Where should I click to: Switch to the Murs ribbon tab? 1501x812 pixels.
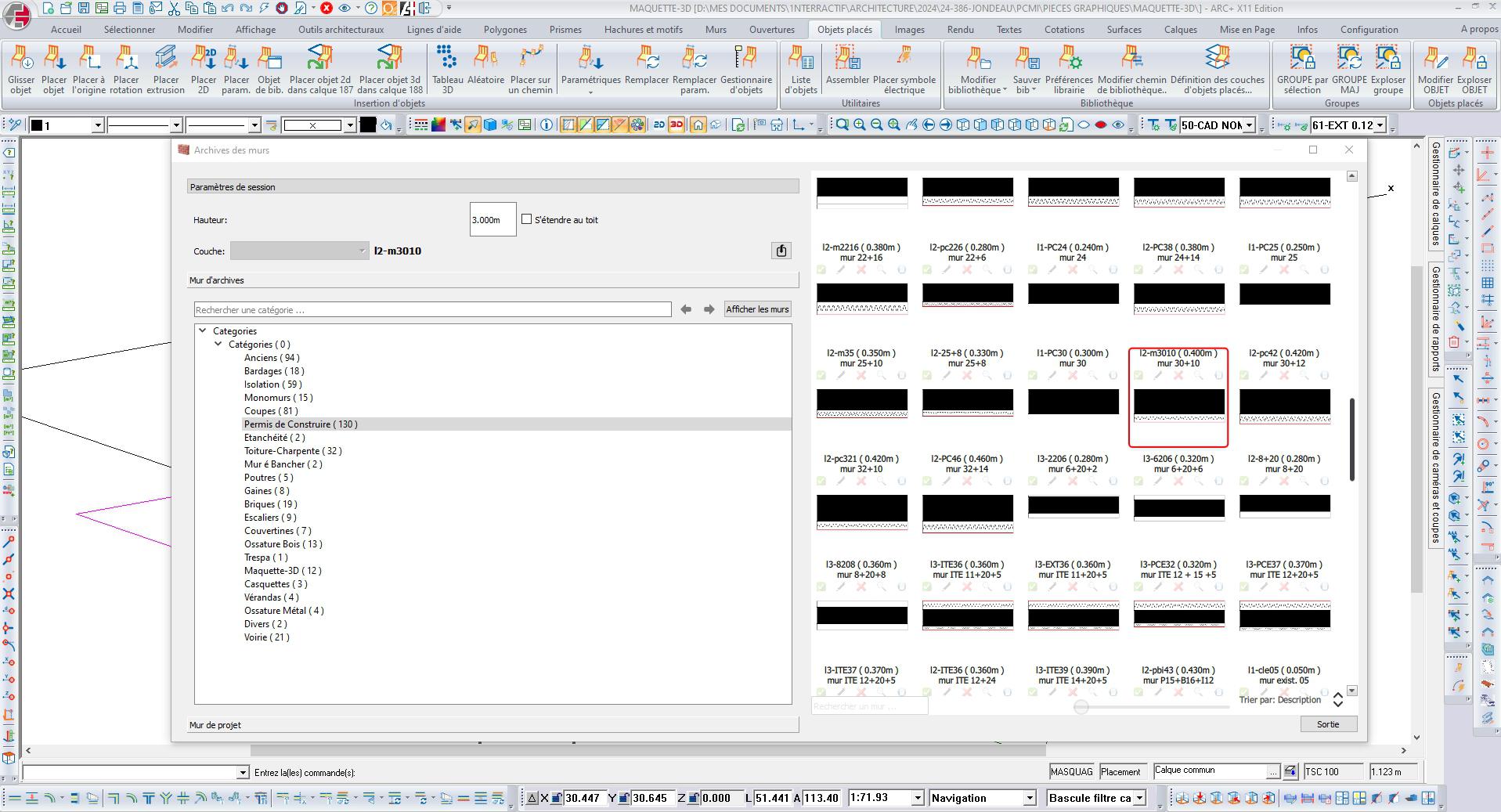coord(715,30)
